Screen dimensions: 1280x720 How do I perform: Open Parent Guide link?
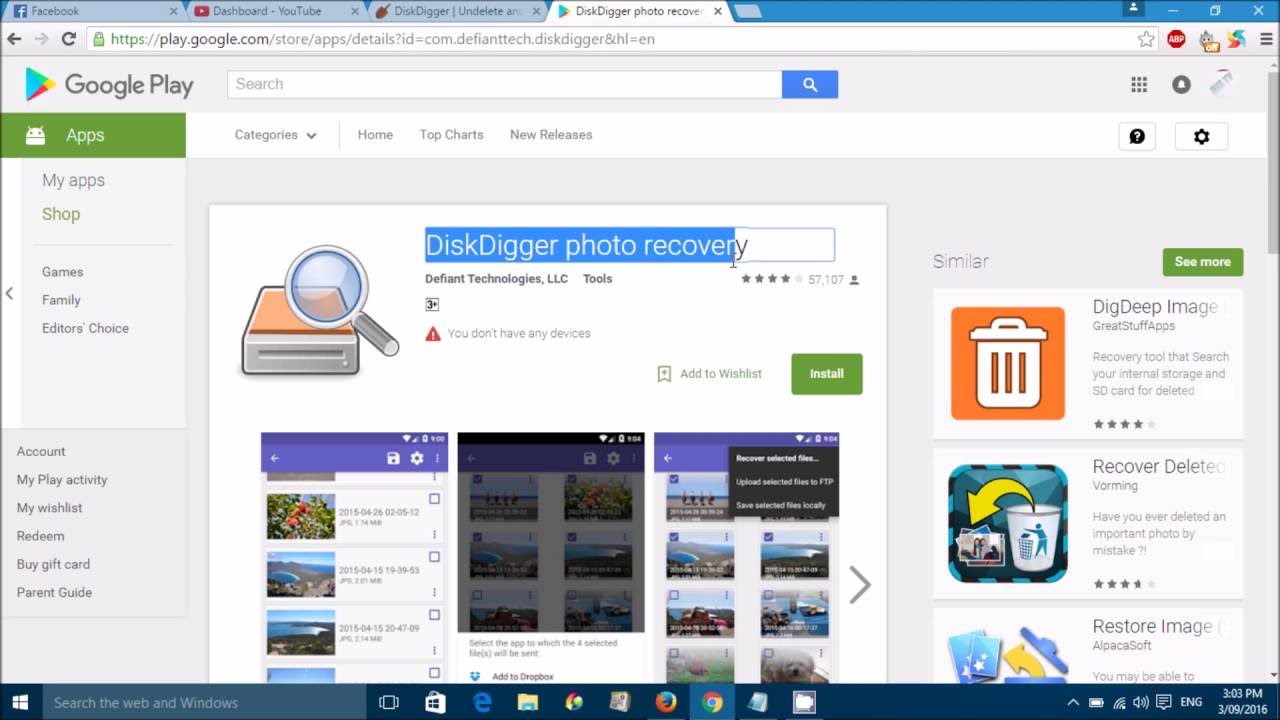[54, 592]
